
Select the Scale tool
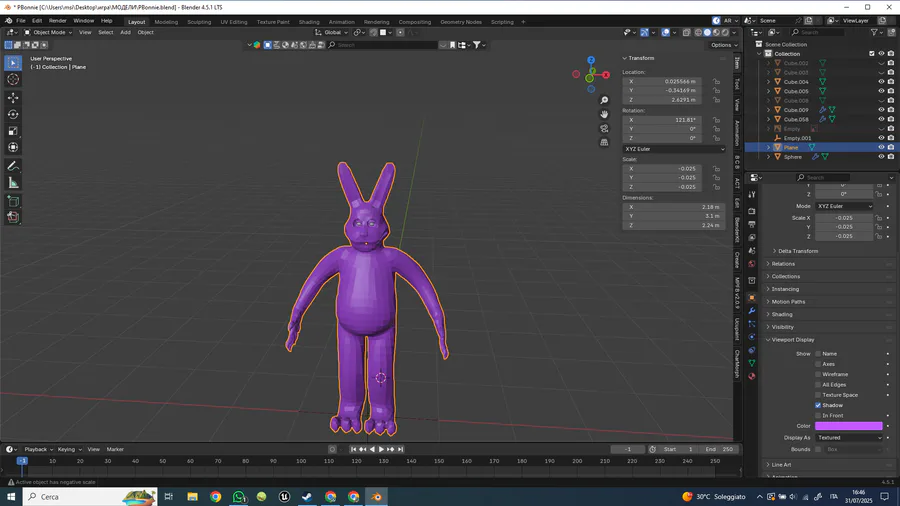click(13, 131)
